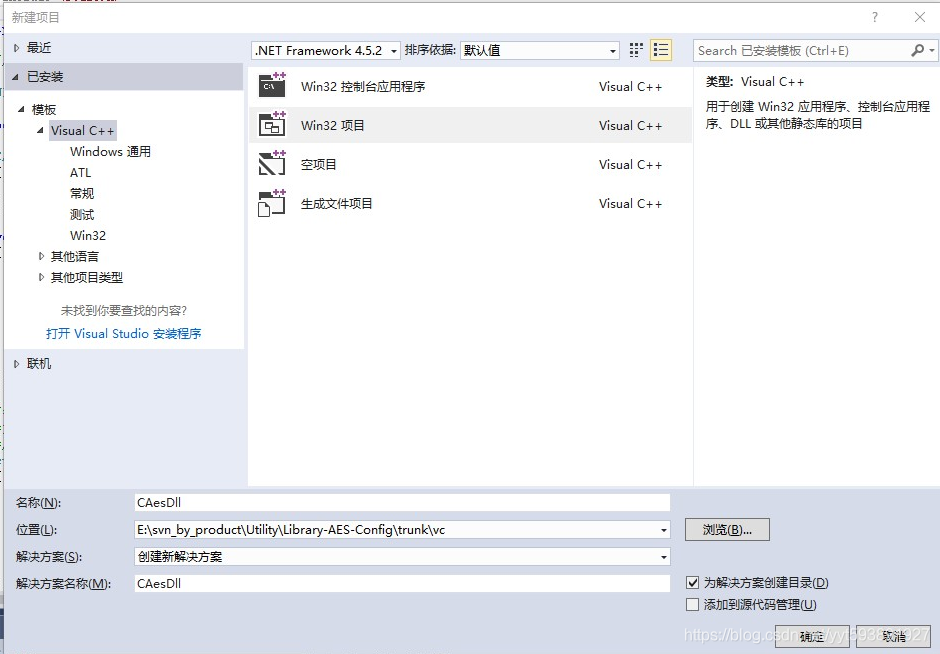Viewport: 940px width, 654px height.
Task: Expand the 其他语言 tree node
Action: pos(41,256)
